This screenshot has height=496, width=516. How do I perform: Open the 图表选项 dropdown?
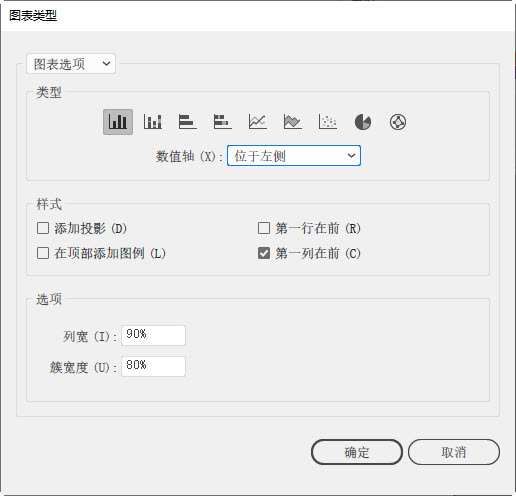71,64
